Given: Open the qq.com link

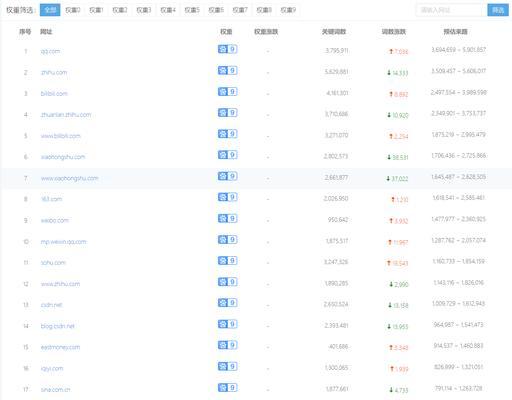Looking at the screenshot, I should click(x=50, y=51).
